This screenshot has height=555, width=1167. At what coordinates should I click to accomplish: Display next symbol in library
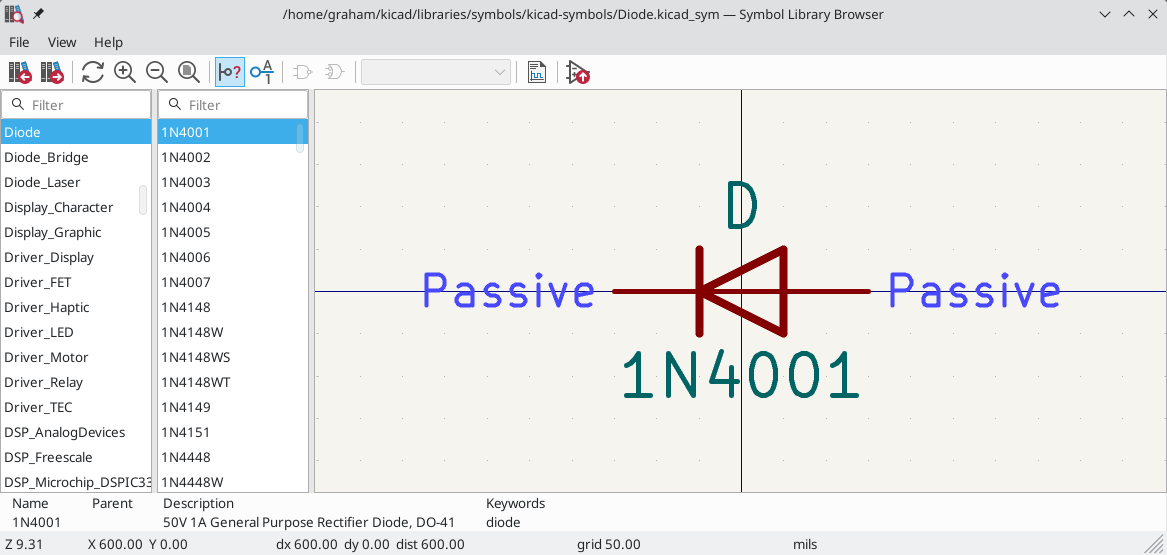(53, 72)
